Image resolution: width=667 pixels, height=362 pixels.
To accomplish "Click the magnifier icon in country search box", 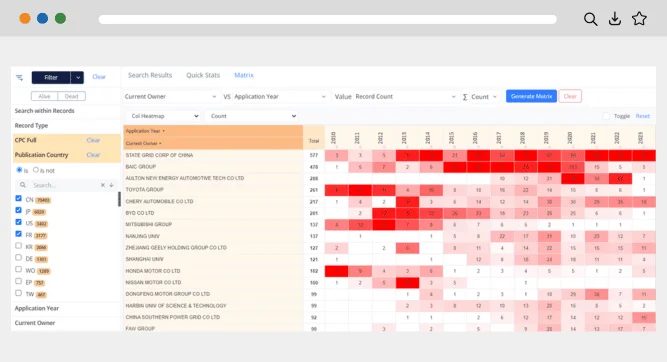I will coord(23,185).
